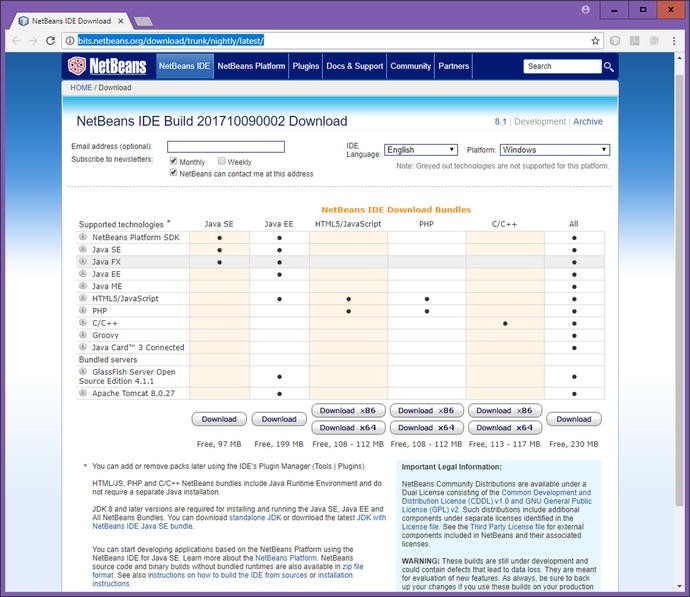The width and height of the screenshot is (690, 597).
Task: Follow the NetBeans Platform link in the footnotes
Action: tap(286, 558)
